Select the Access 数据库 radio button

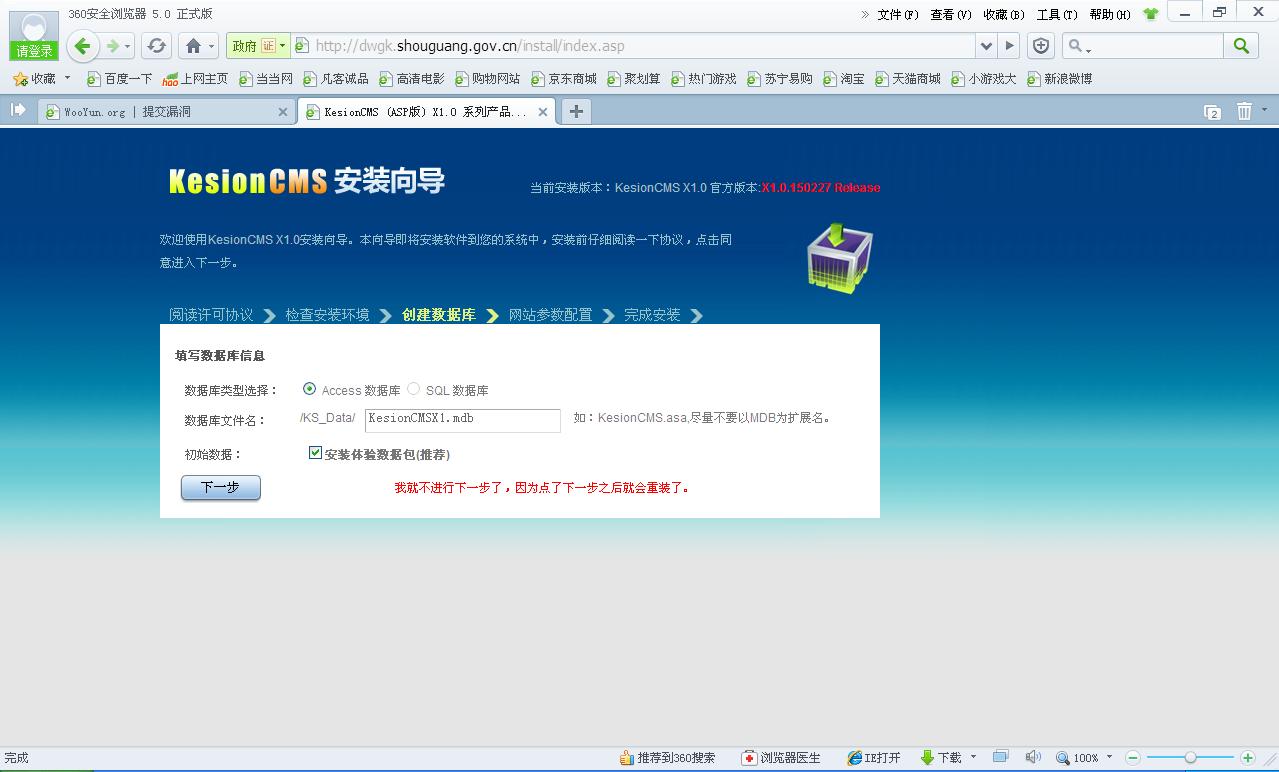click(309, 389)
